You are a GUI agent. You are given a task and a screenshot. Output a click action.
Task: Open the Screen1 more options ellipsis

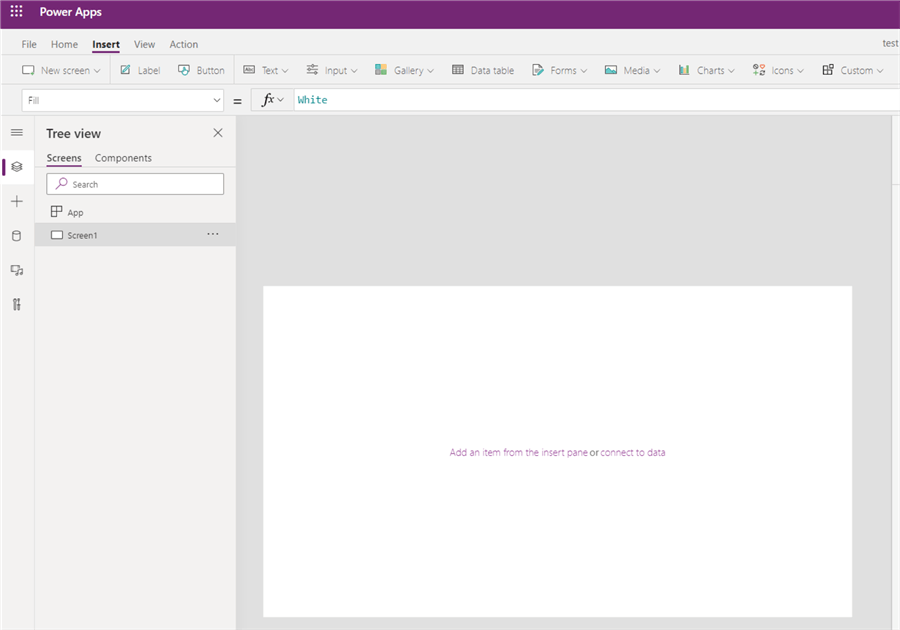(x=213, y=234)
